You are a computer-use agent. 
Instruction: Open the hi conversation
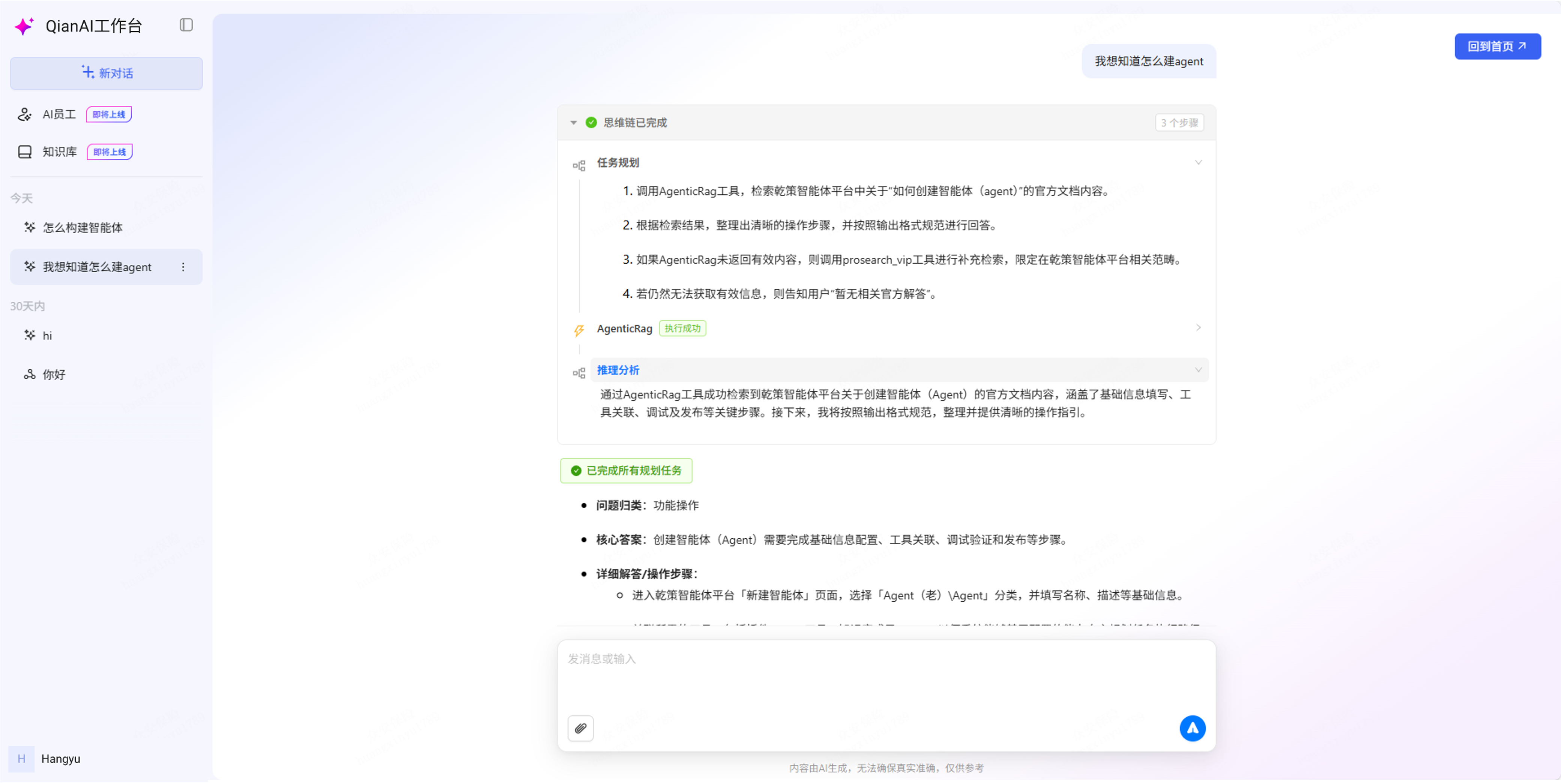(x=47, y=336)
